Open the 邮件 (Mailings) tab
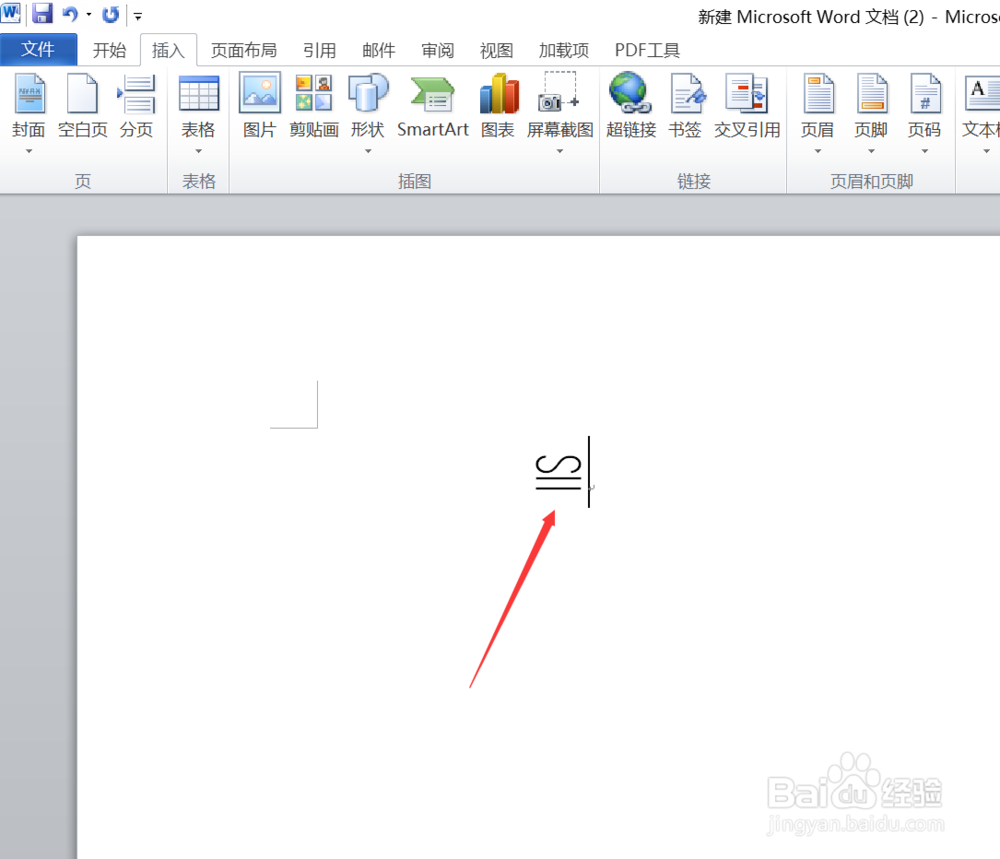Image resolution: width=1000 pixels, height=859 pixels. (x=378, y=50)
